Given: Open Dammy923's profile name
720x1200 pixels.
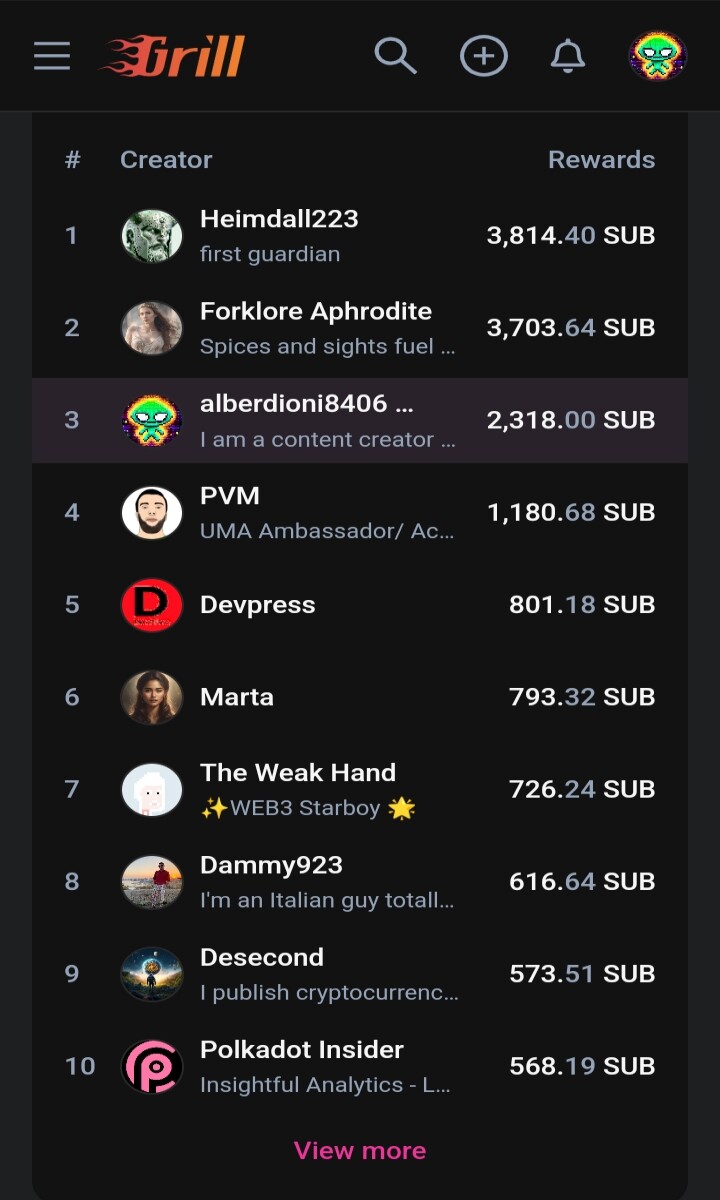Looking at the screenshot, I should coord(271,865).
